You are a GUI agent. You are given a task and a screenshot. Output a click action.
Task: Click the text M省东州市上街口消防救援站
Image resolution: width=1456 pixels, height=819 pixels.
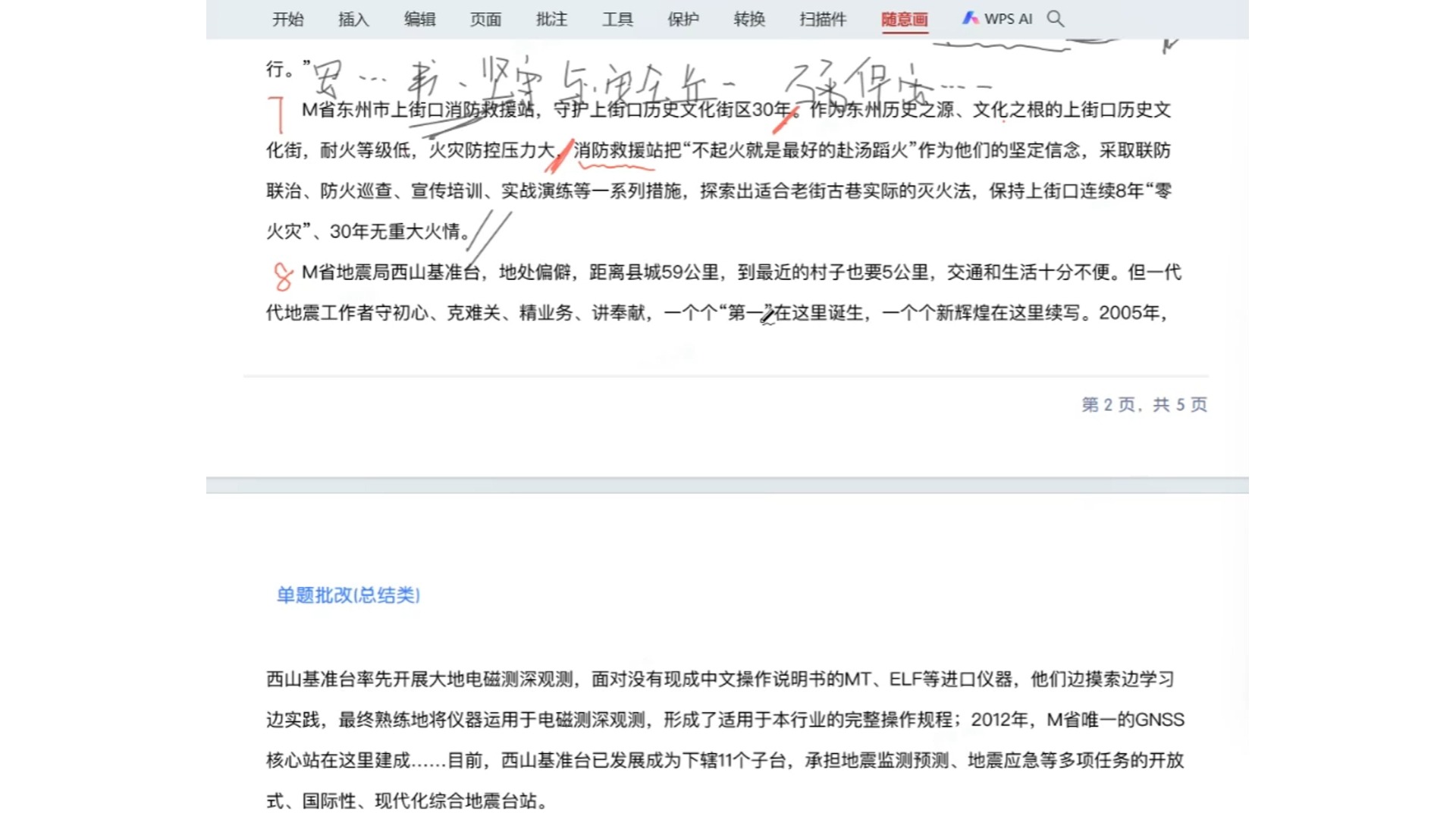[x=418, y=110]
